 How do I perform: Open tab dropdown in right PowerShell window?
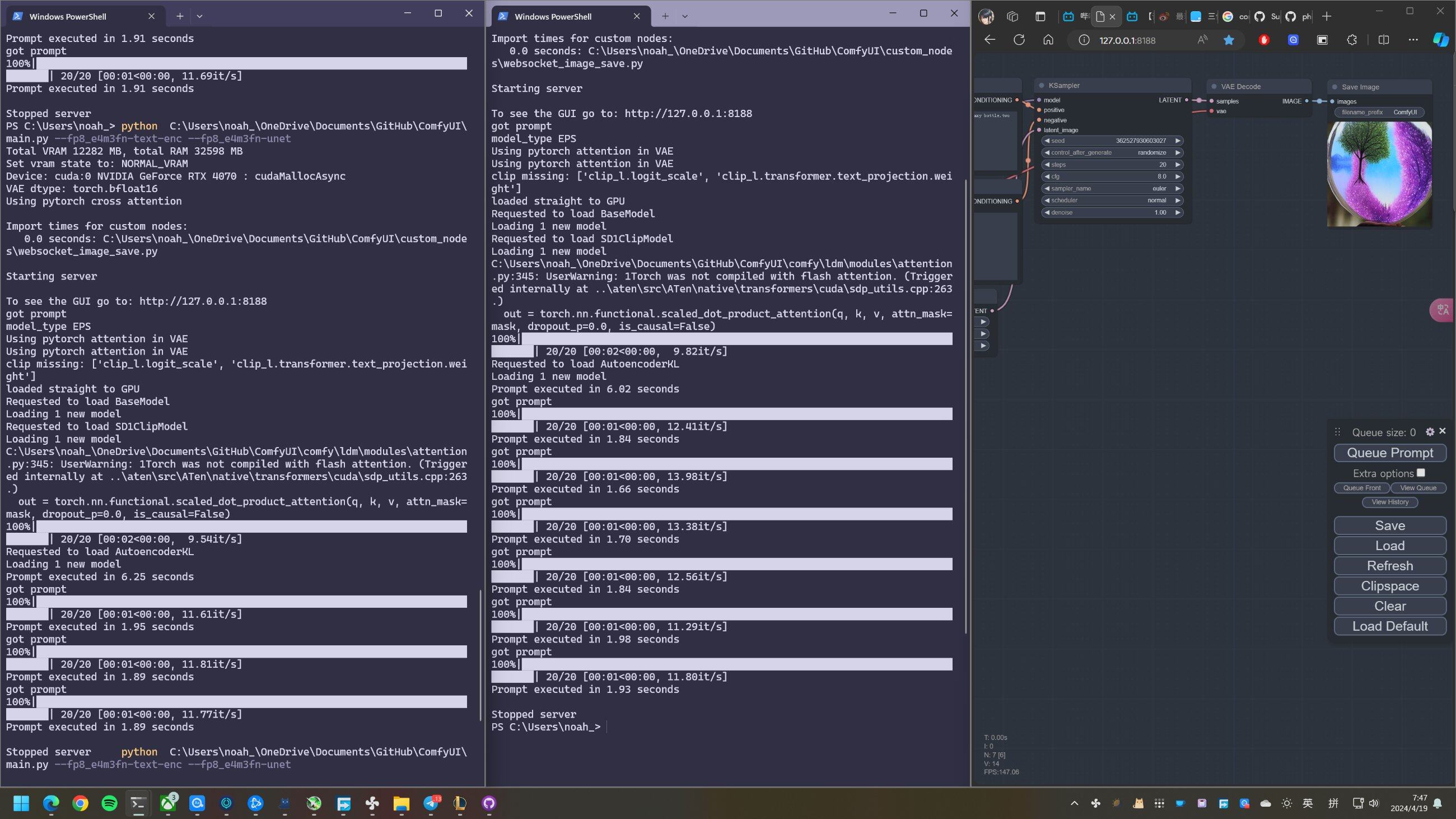[684, 16]
